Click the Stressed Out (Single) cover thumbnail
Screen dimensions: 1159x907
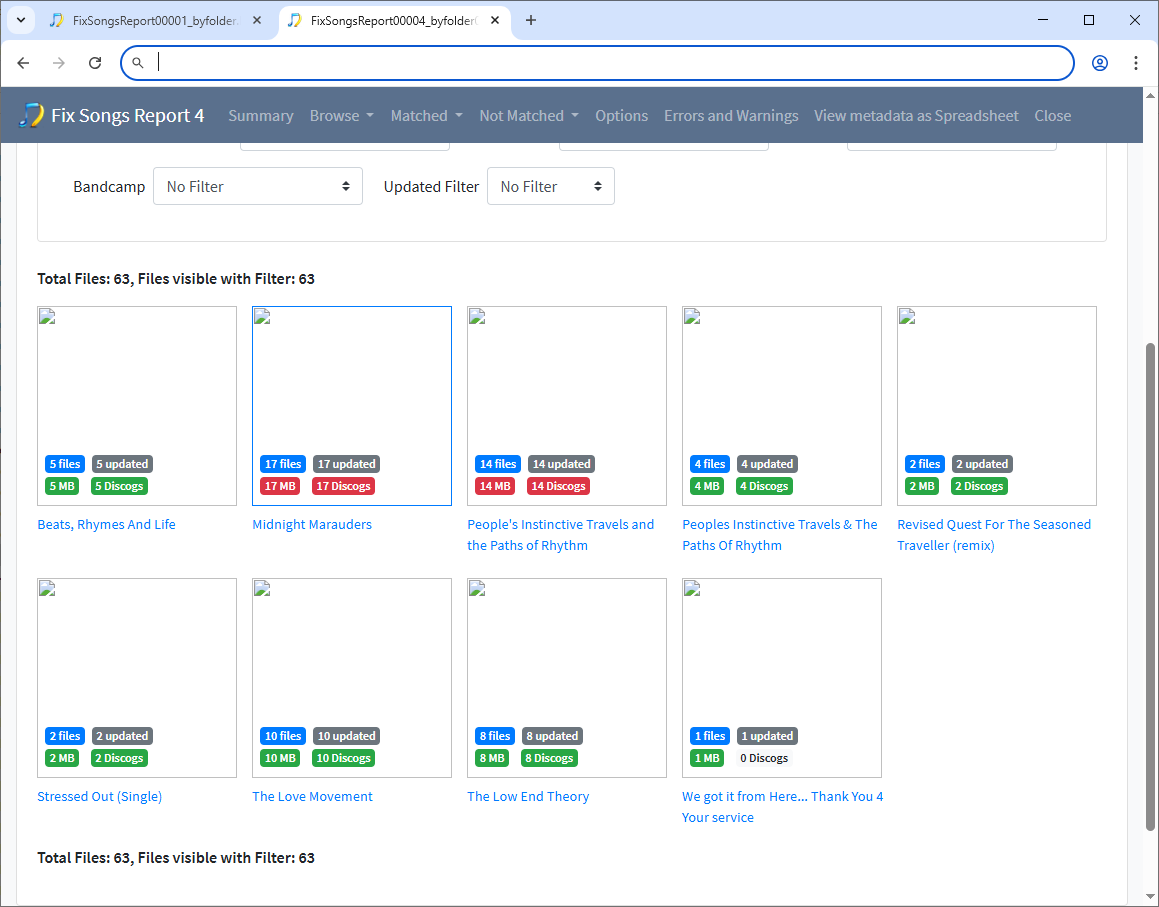(x=137, y=678)
